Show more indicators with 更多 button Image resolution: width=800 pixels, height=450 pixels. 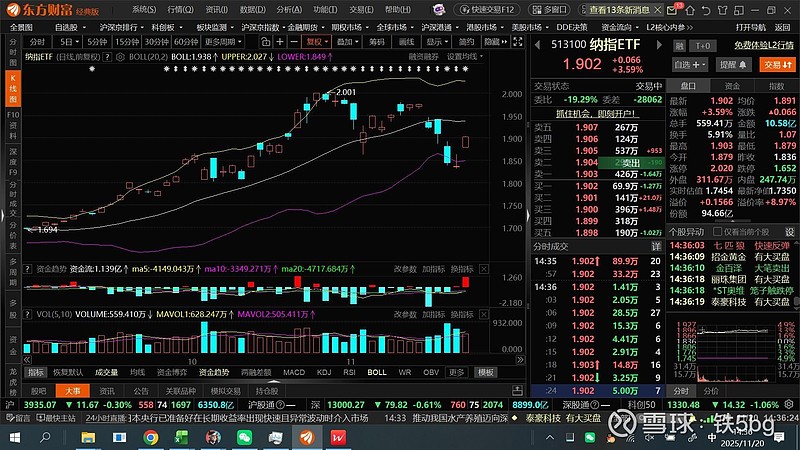click(x=456, y=372)
